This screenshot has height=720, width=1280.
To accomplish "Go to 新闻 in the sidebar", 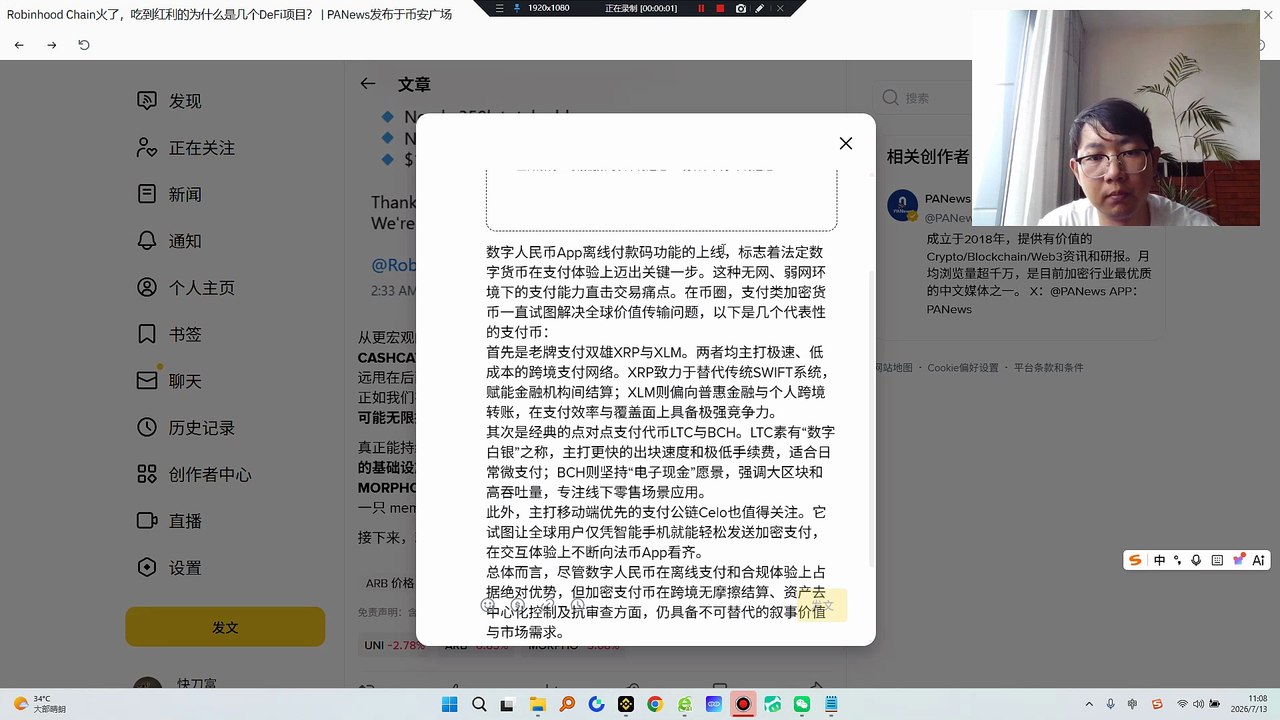I will pyautogui.click(x=169, y=194).
